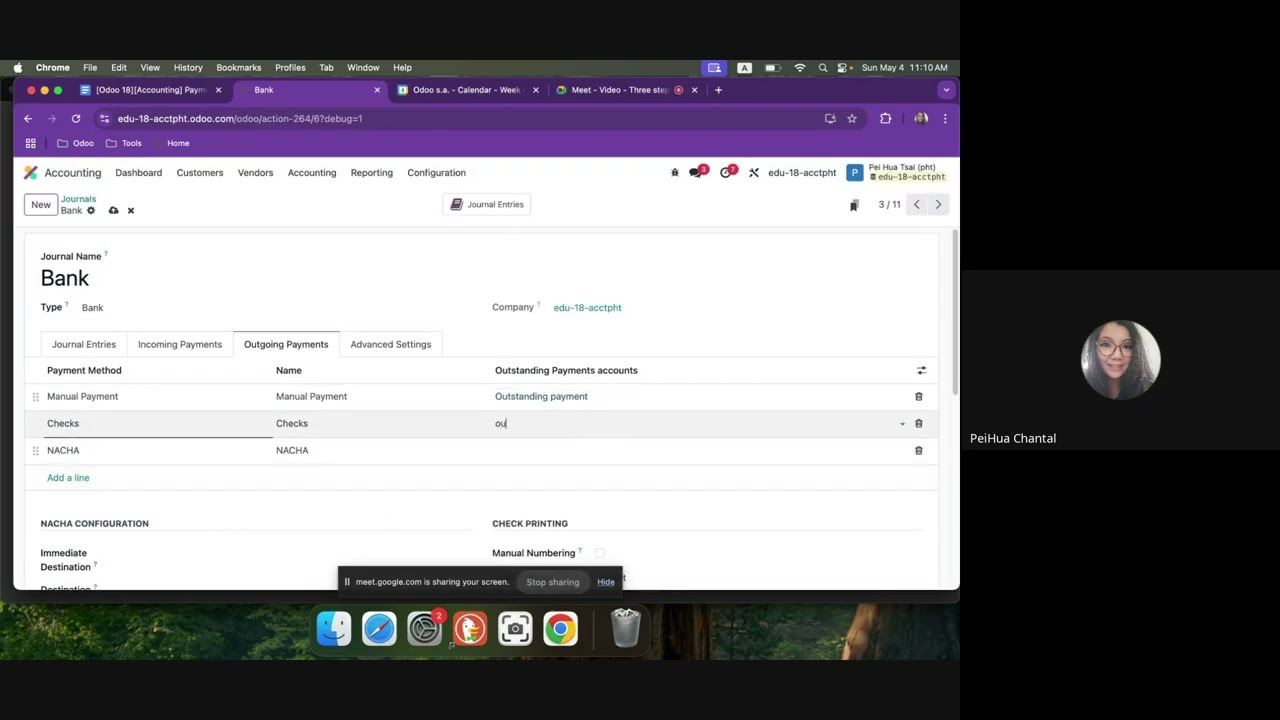Open the Vendors menu
Screen dimensions: 1280x720
[x=255, y=173]
